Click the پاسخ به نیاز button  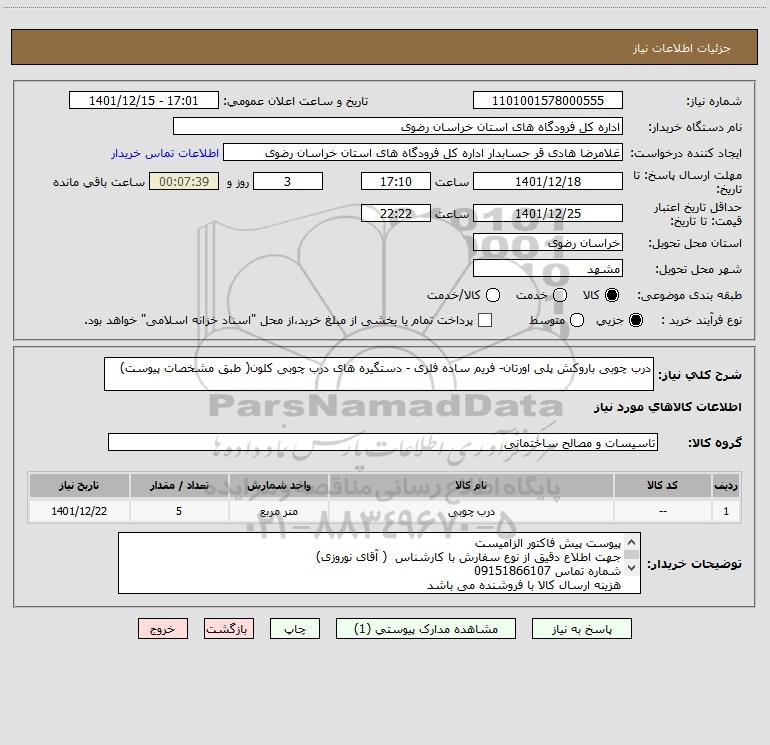coord(581,629)
